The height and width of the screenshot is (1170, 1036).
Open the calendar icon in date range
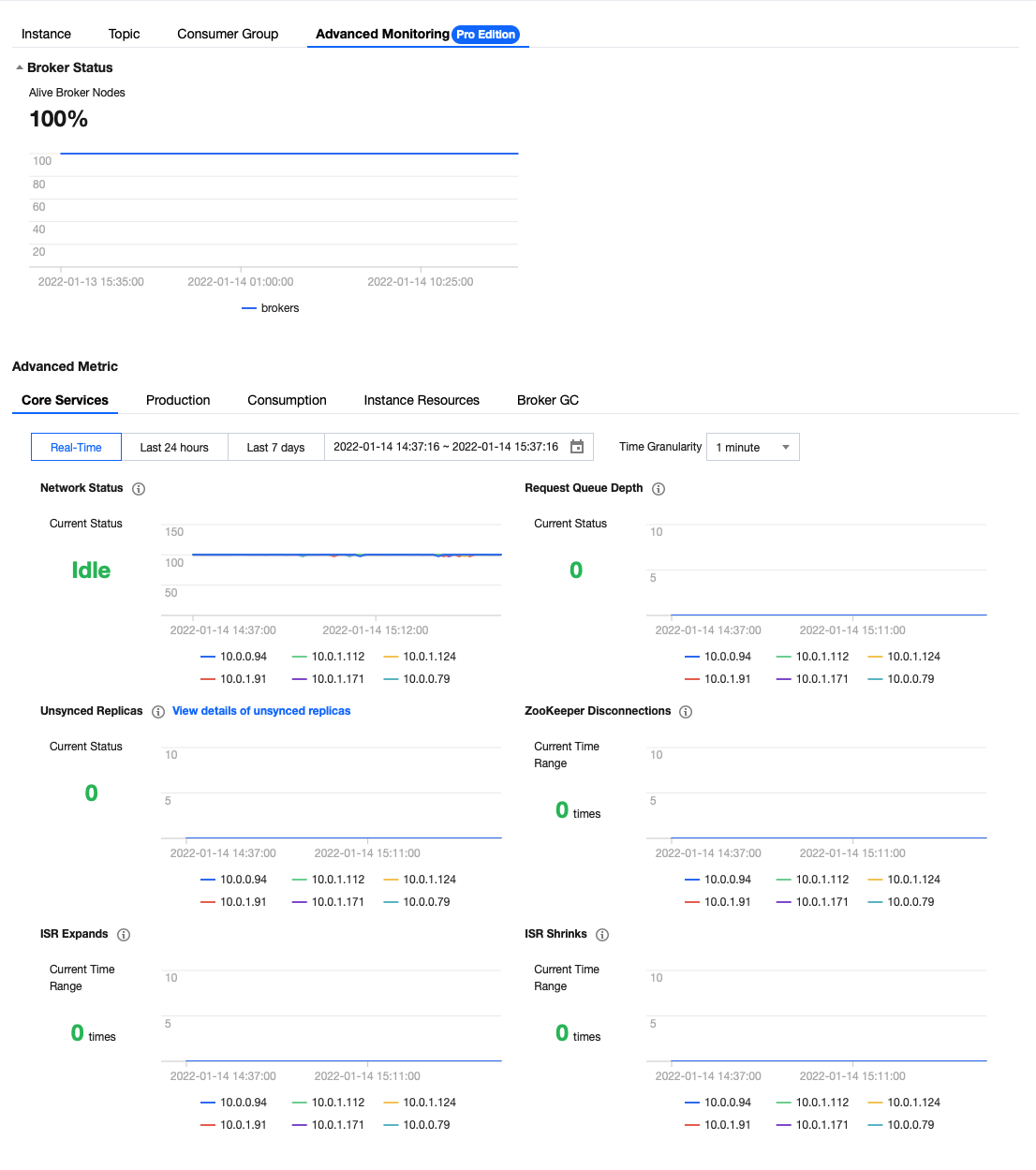point(577,447)
